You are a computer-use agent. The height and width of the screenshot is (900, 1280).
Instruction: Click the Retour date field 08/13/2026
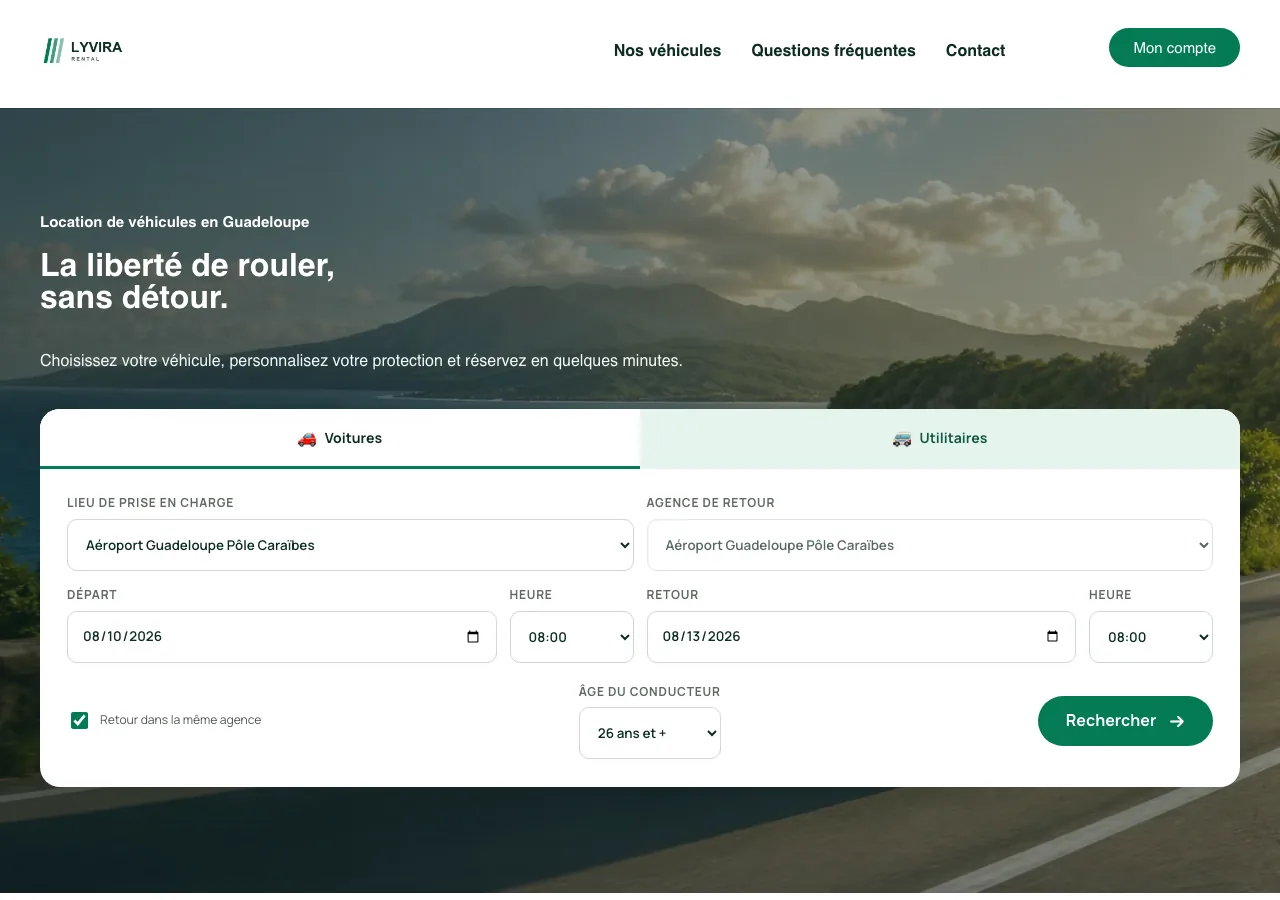[x=861, y=637]
